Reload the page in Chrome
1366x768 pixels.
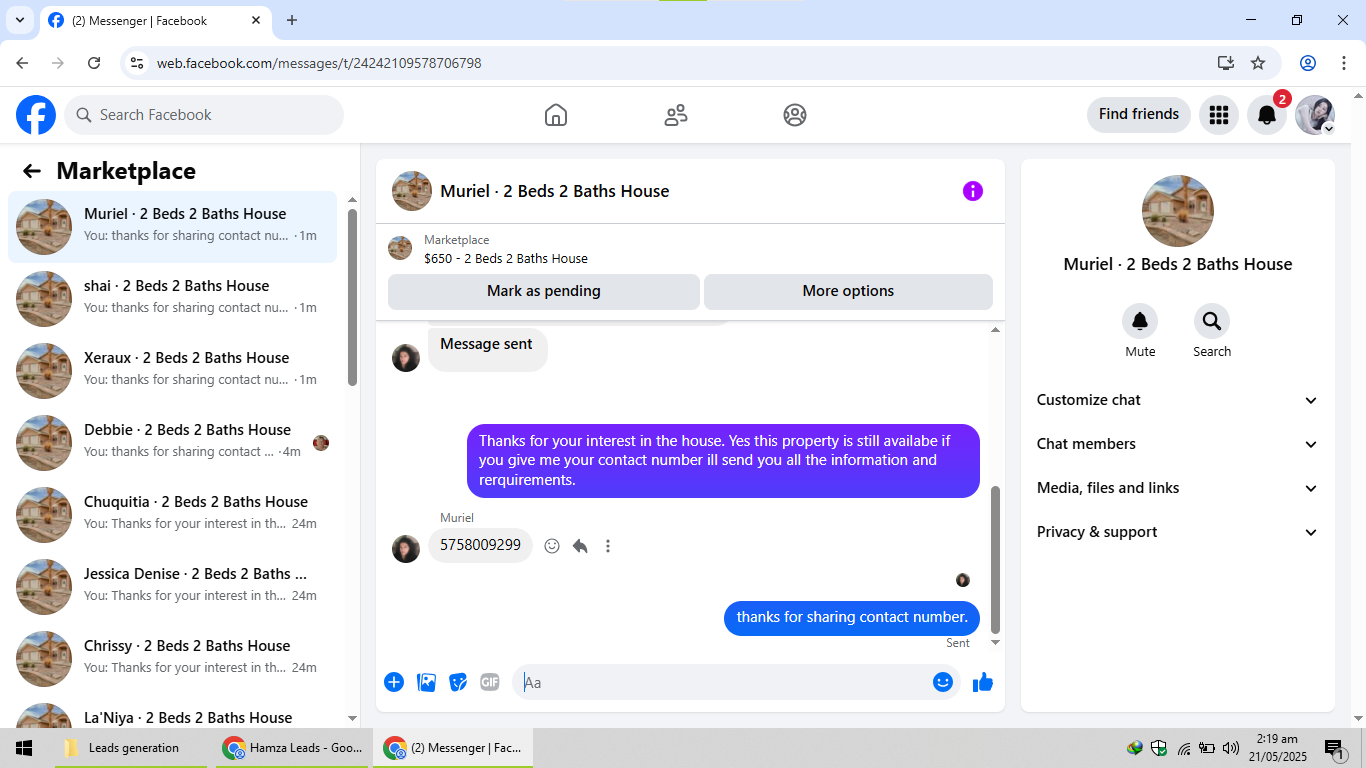click(x=94, y=63)
